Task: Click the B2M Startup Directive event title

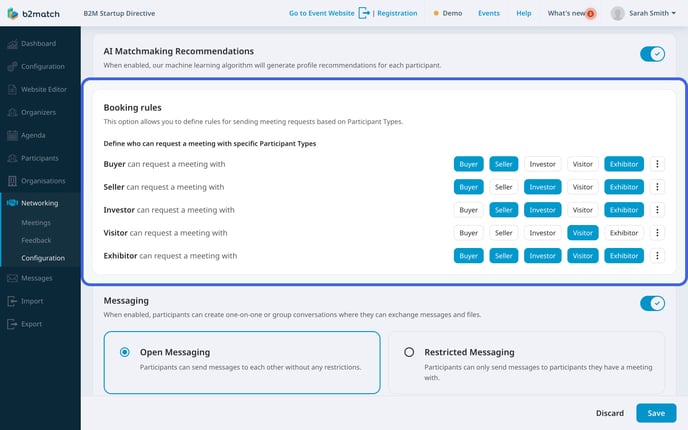Action: click(x=119, y=14)
